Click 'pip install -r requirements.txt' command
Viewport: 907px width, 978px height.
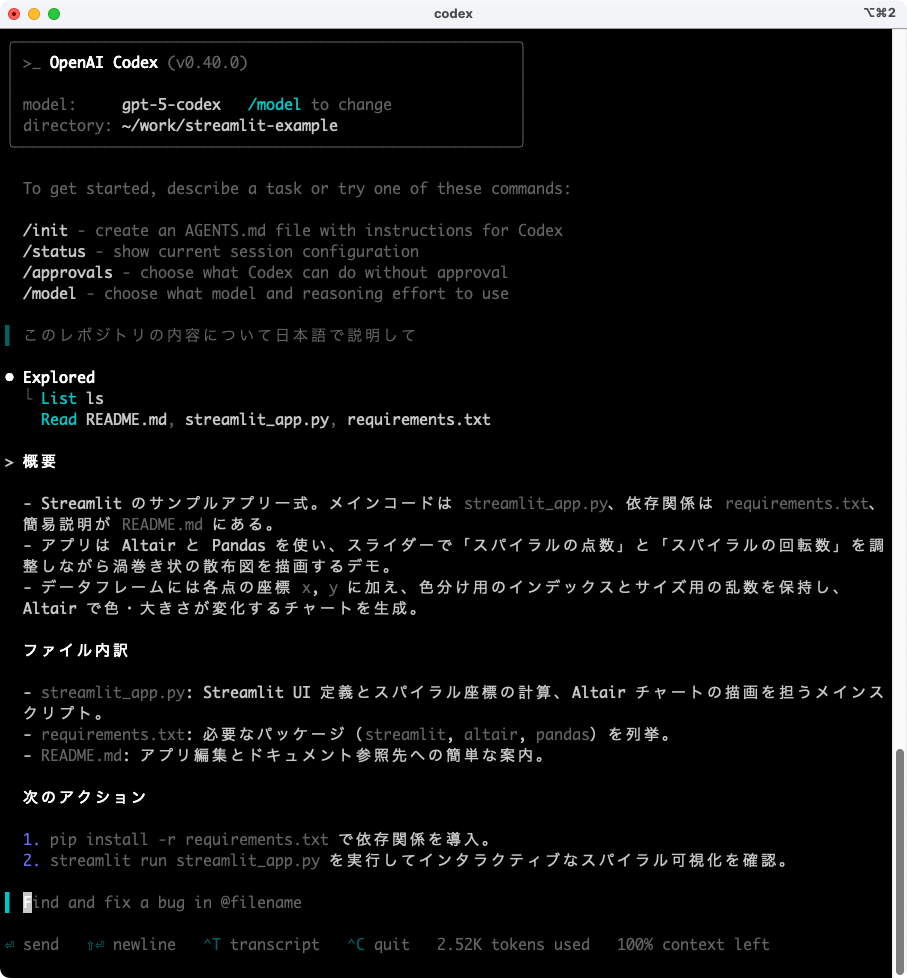pos(189,840)
